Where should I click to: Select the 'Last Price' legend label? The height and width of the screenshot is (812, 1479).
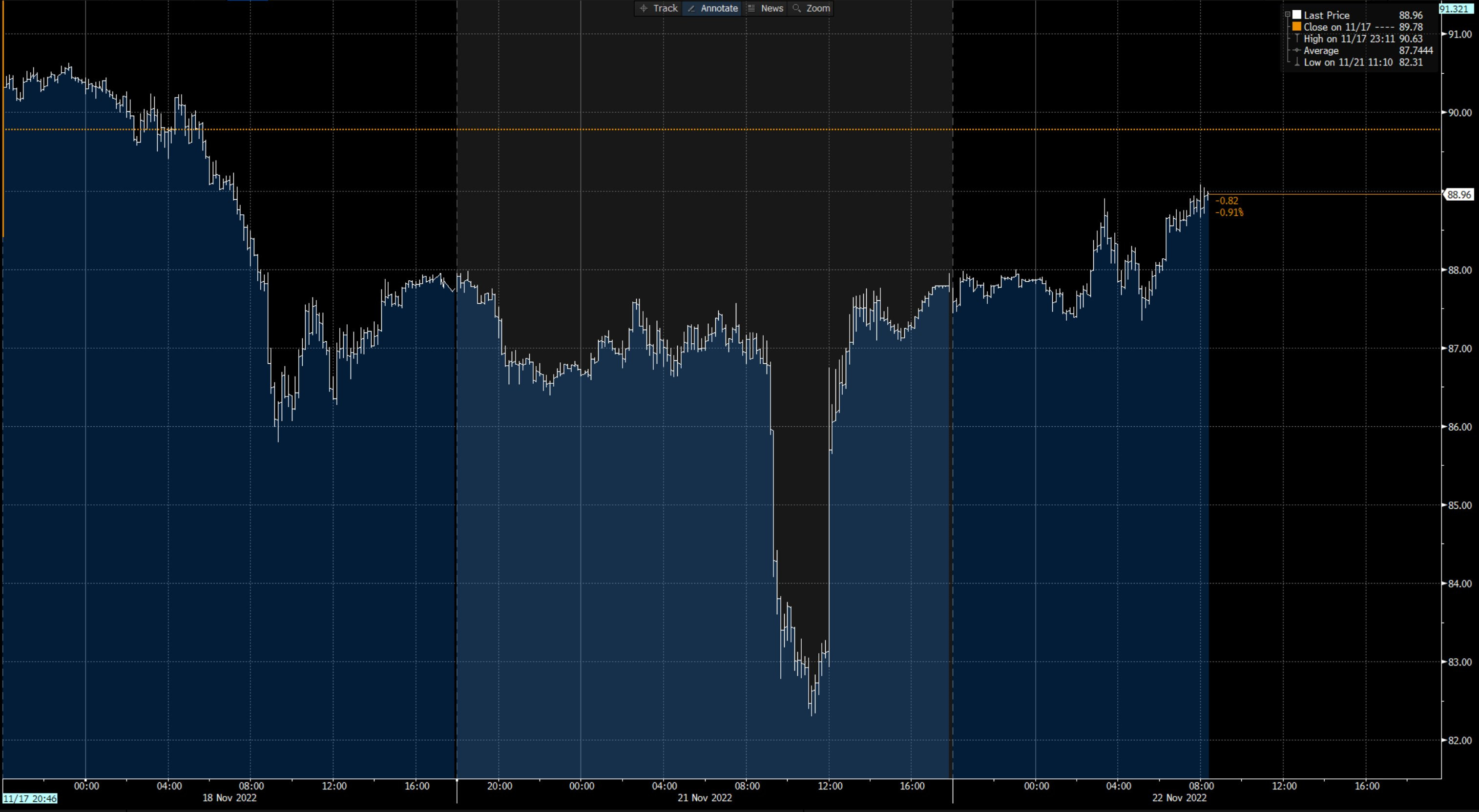pos(1326,16)
